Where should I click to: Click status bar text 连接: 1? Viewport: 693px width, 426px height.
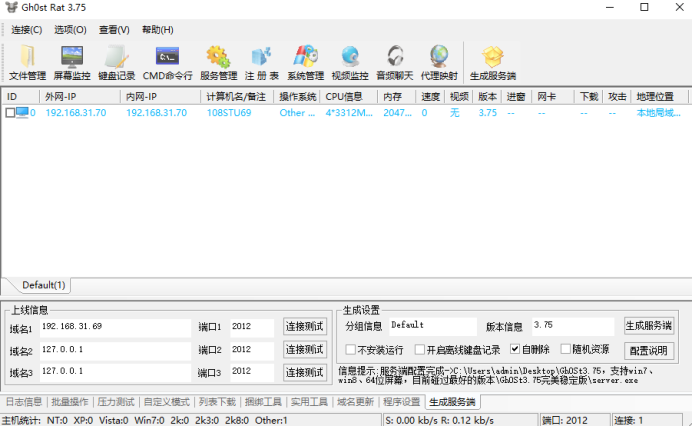click(x=628, y=420)
